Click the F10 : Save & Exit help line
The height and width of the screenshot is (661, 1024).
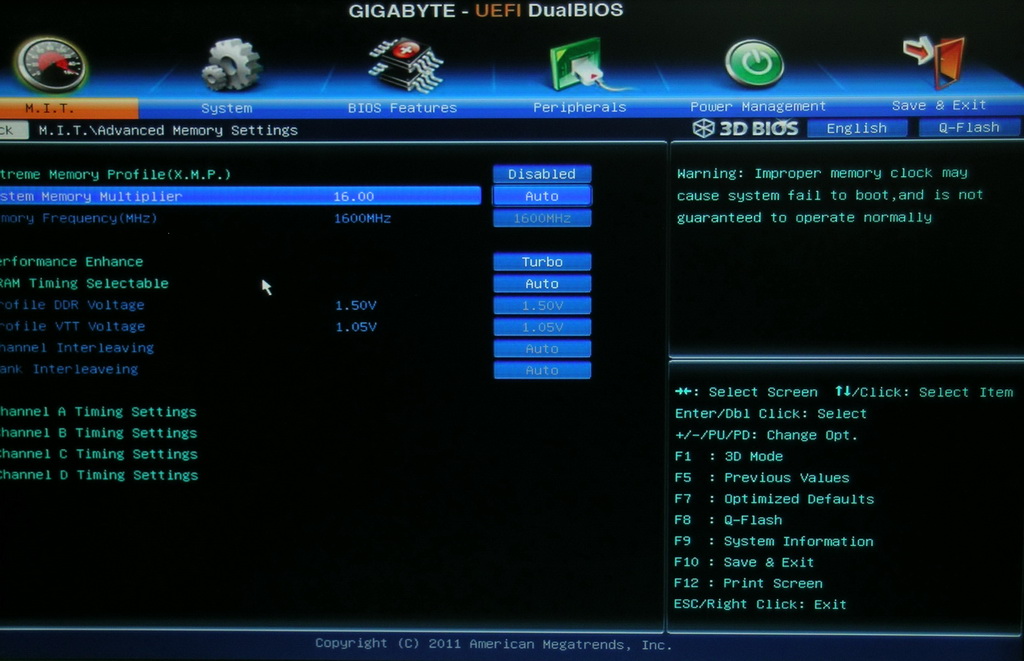744,562
